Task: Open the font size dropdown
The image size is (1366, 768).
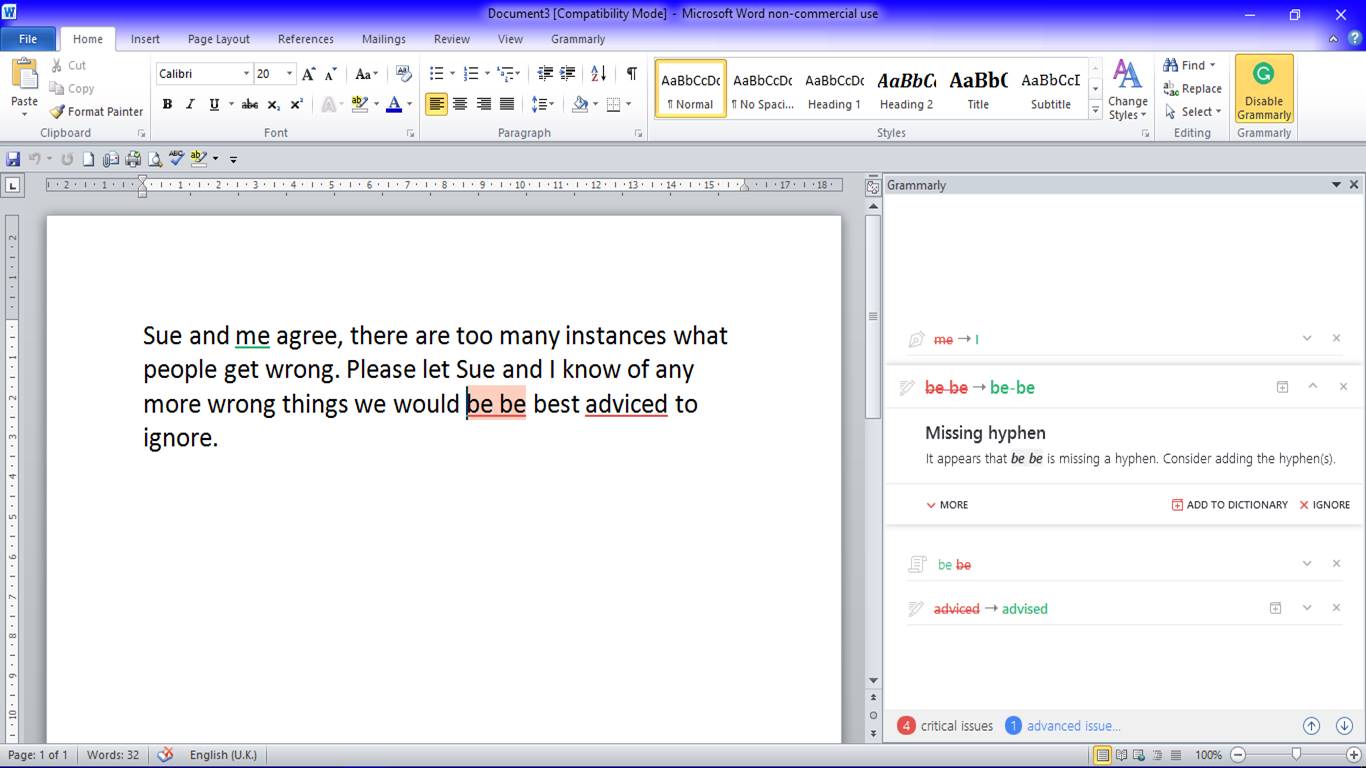Action: [x=290, y=74]
